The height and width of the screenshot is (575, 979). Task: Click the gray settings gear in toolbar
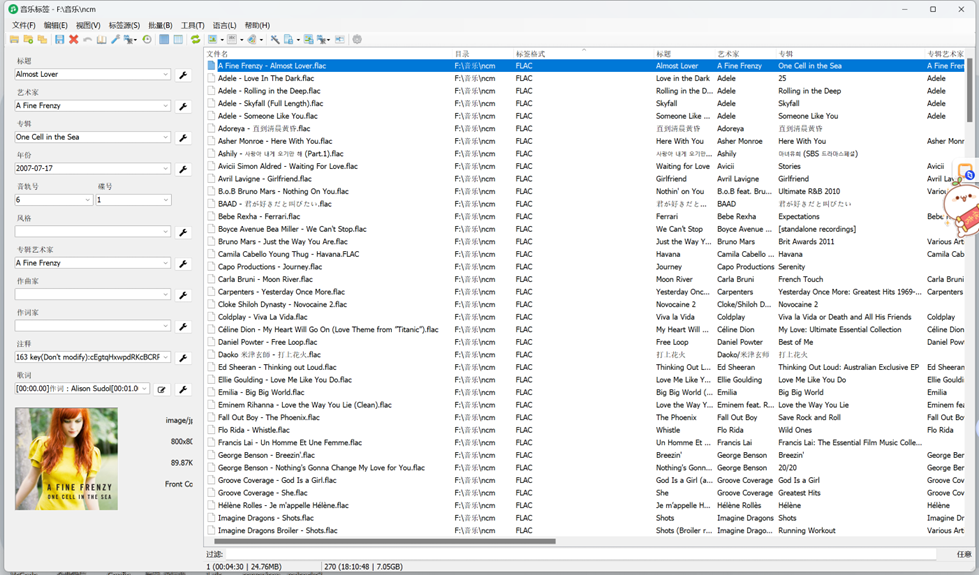pos(357,40)
